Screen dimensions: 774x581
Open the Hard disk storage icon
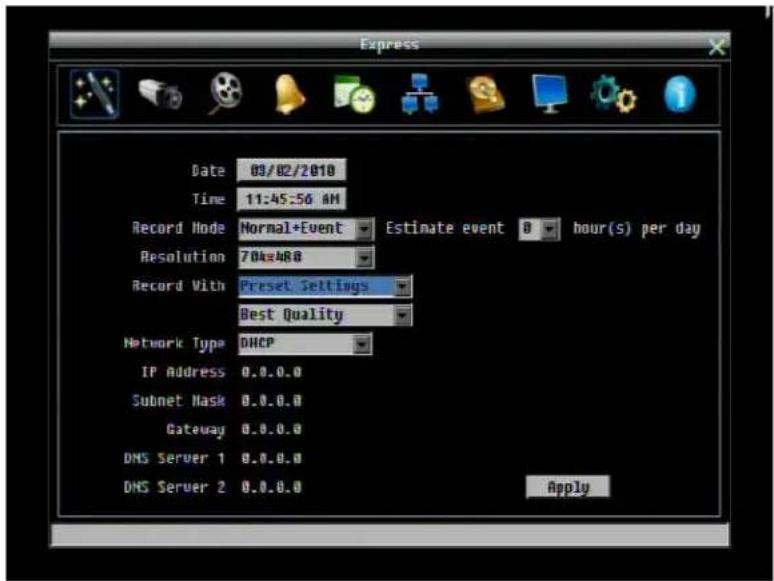click(x=486, y=94)
